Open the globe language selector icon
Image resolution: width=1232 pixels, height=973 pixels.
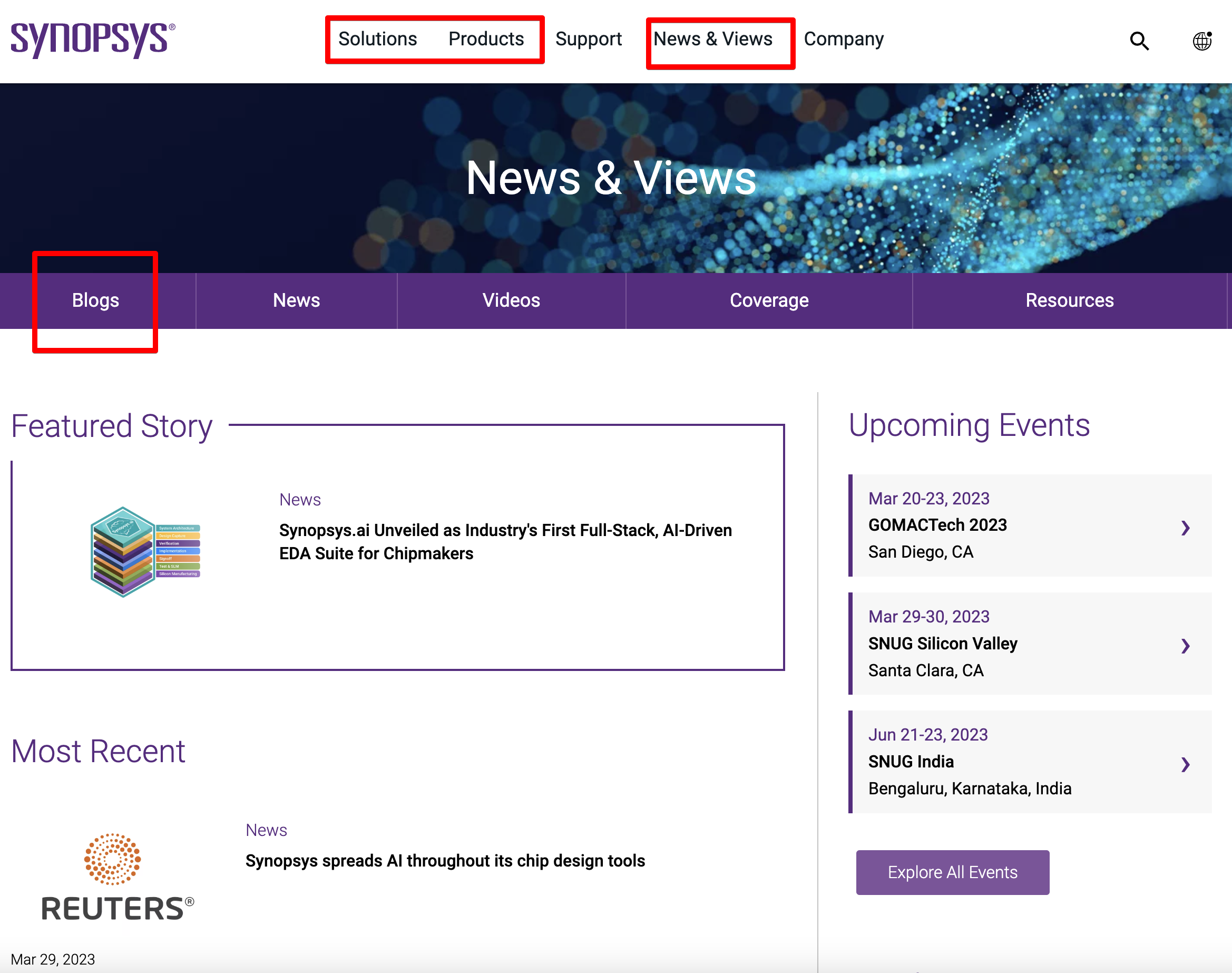click(x=1202, y=41)
